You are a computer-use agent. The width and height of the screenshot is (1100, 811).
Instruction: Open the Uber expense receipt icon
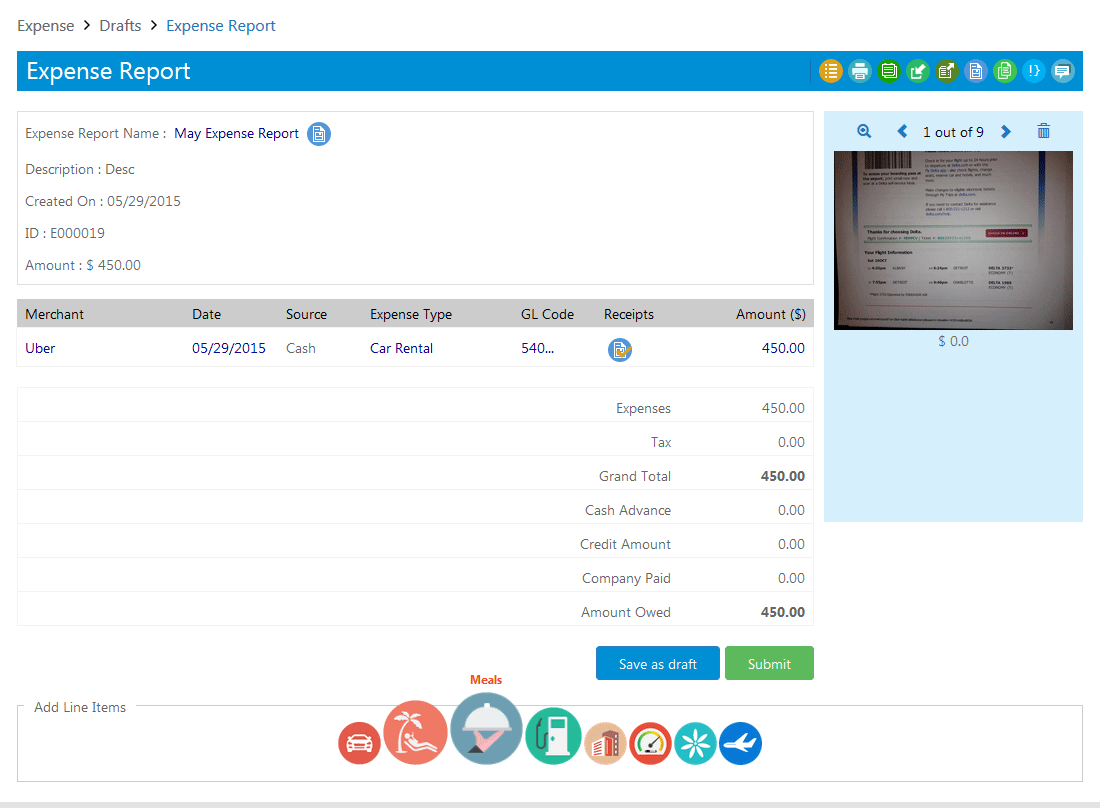tap(620, 349)
